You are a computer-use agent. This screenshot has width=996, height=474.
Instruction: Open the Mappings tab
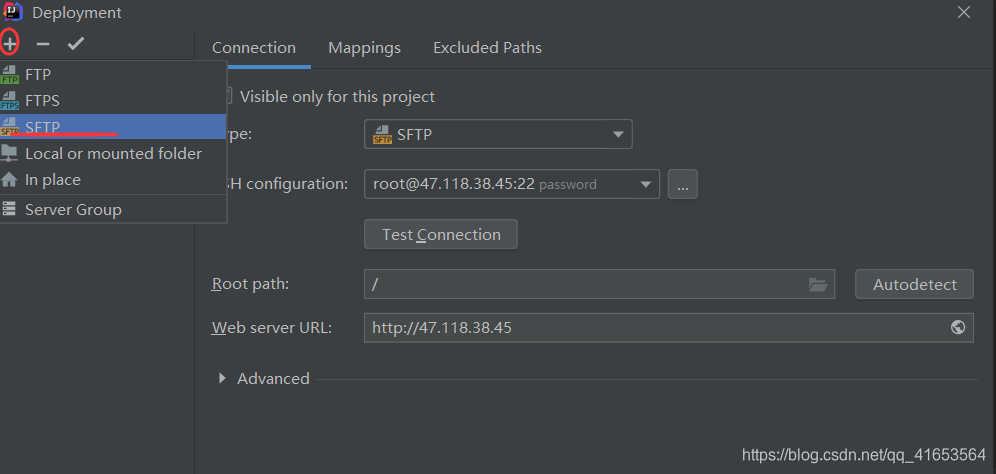[364, 48]
